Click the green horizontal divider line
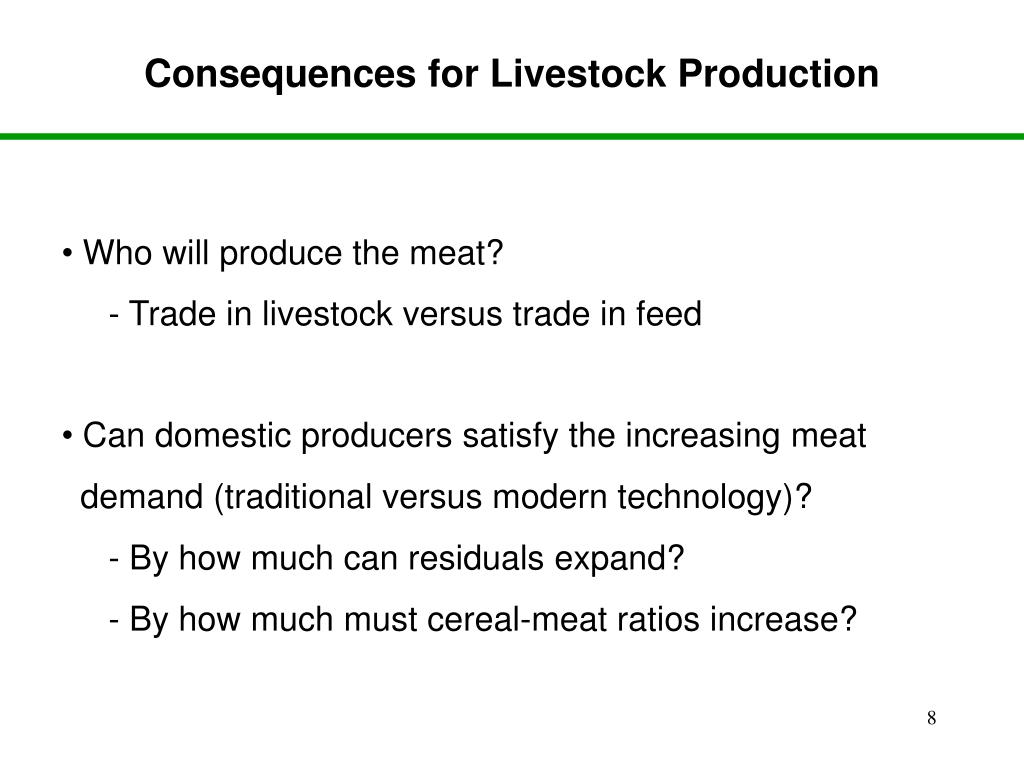This screenshot has width=1024, height=768. tap(512, 136)
